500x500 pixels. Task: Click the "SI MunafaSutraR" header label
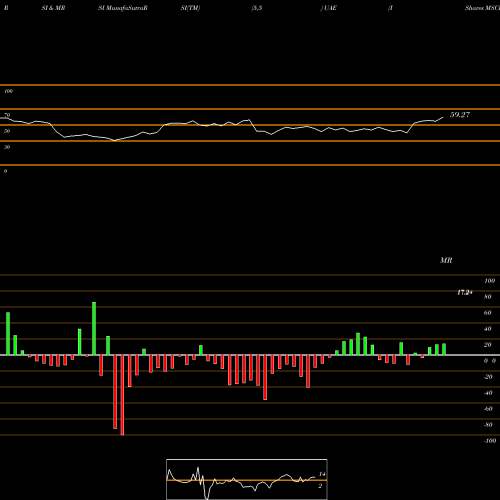pos(123,8)
